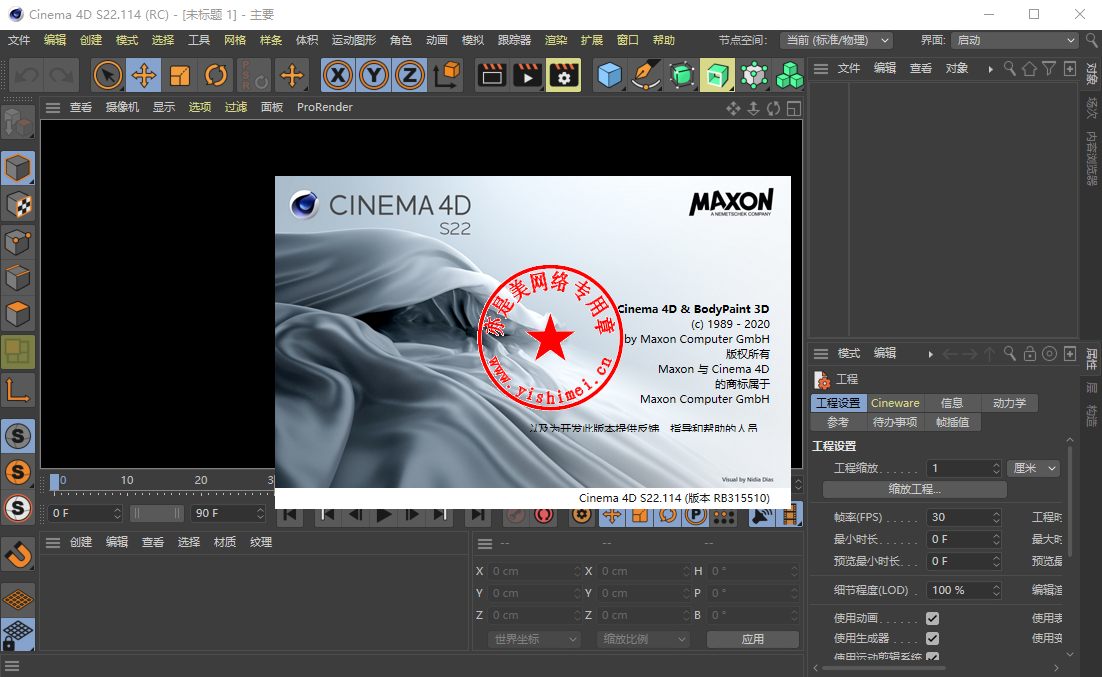Image resolution: width=1102 pixels, height=677 pixels.
Task: Open the 运动图形 menu in the menu bar
Action: click(x=354, y=40)
